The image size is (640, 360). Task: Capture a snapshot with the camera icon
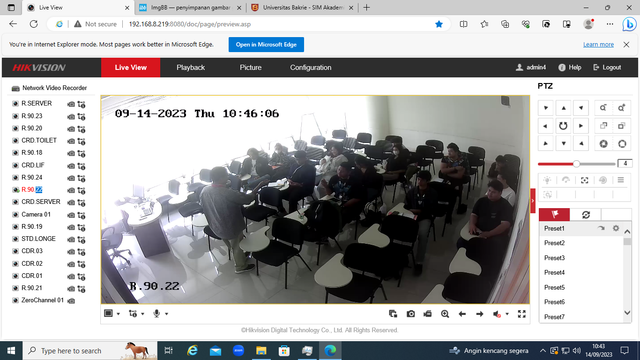coord(411,314)
